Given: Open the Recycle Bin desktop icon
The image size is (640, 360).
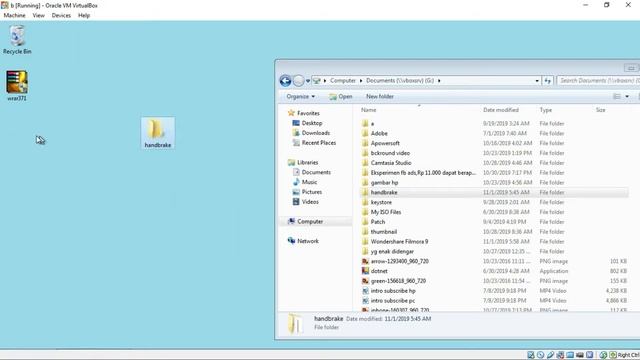Looking at the screenshot, I should pyautogui.click(x=17, y=39).
